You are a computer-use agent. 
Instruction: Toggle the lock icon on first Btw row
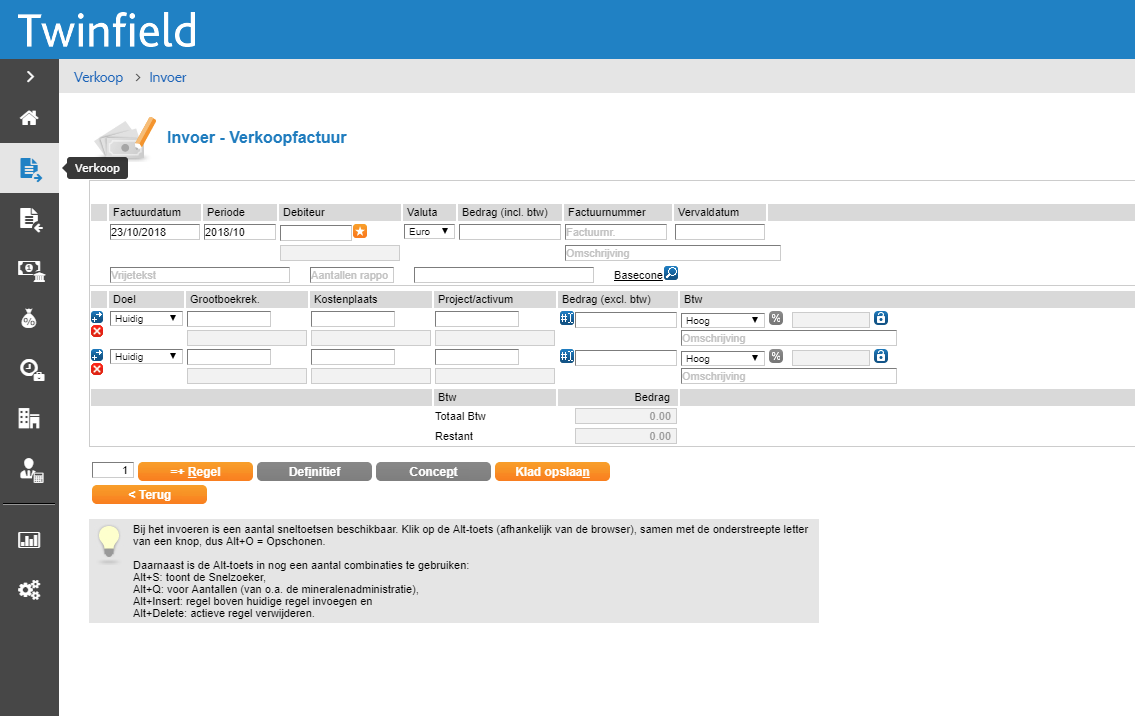click(880, 319)
